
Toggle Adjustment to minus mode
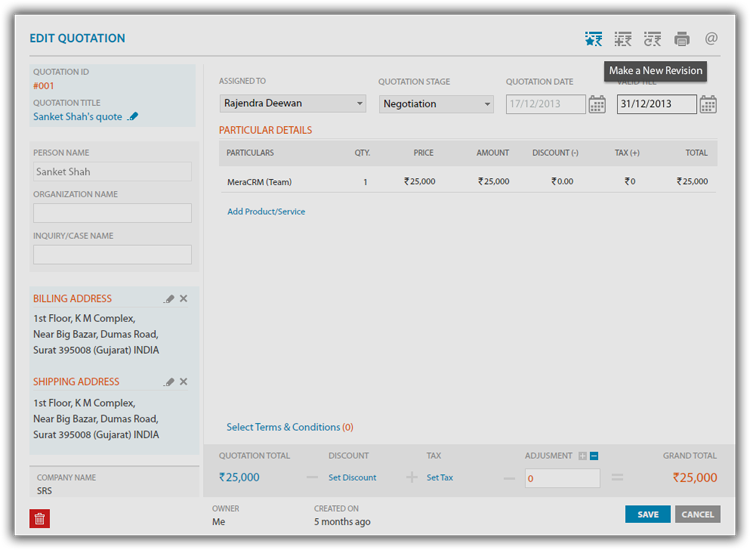594,456
